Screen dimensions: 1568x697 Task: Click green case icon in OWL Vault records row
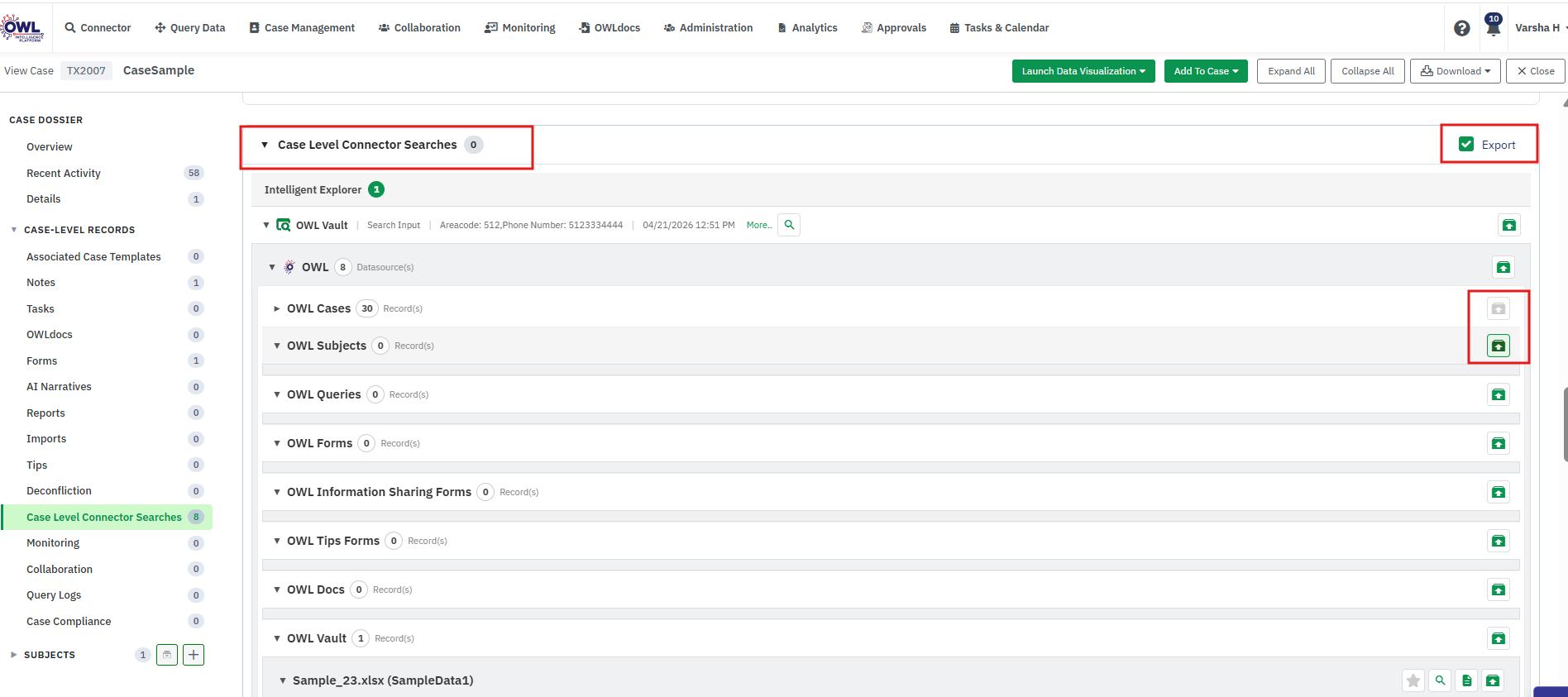[x=1499, y=638]
